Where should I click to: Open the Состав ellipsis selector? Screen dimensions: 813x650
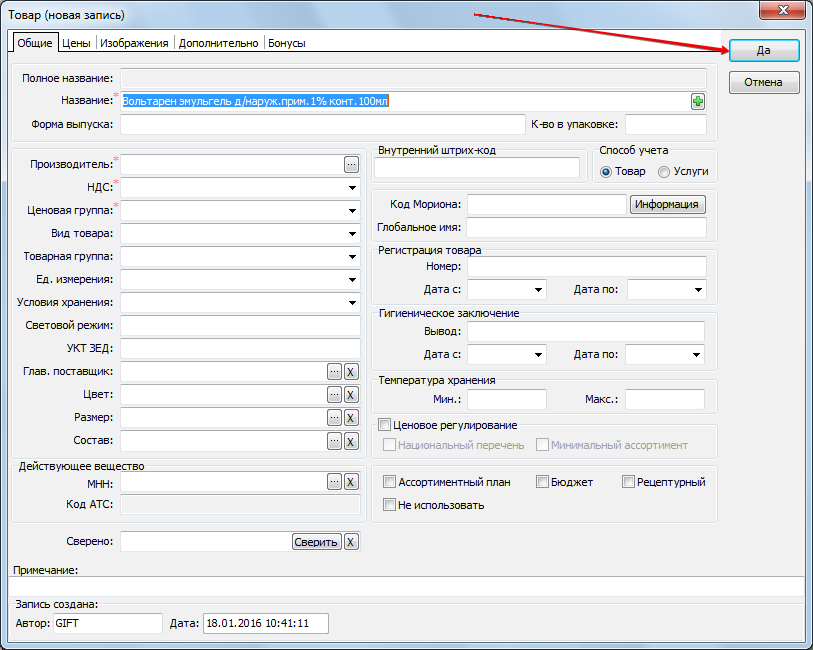pos(334,440)
